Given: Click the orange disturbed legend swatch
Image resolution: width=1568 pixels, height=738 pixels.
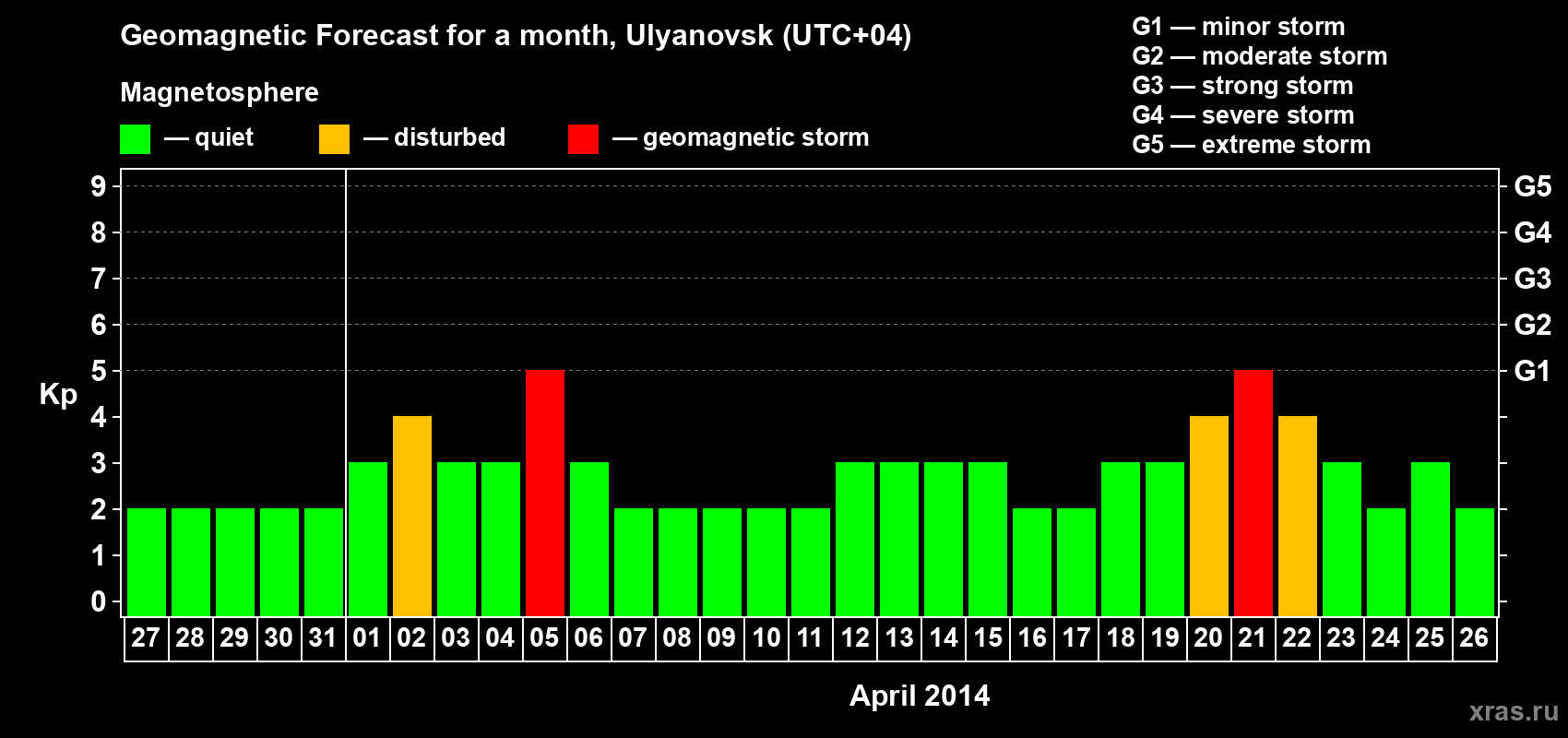Looking at the screenshot, I should 334,139.
